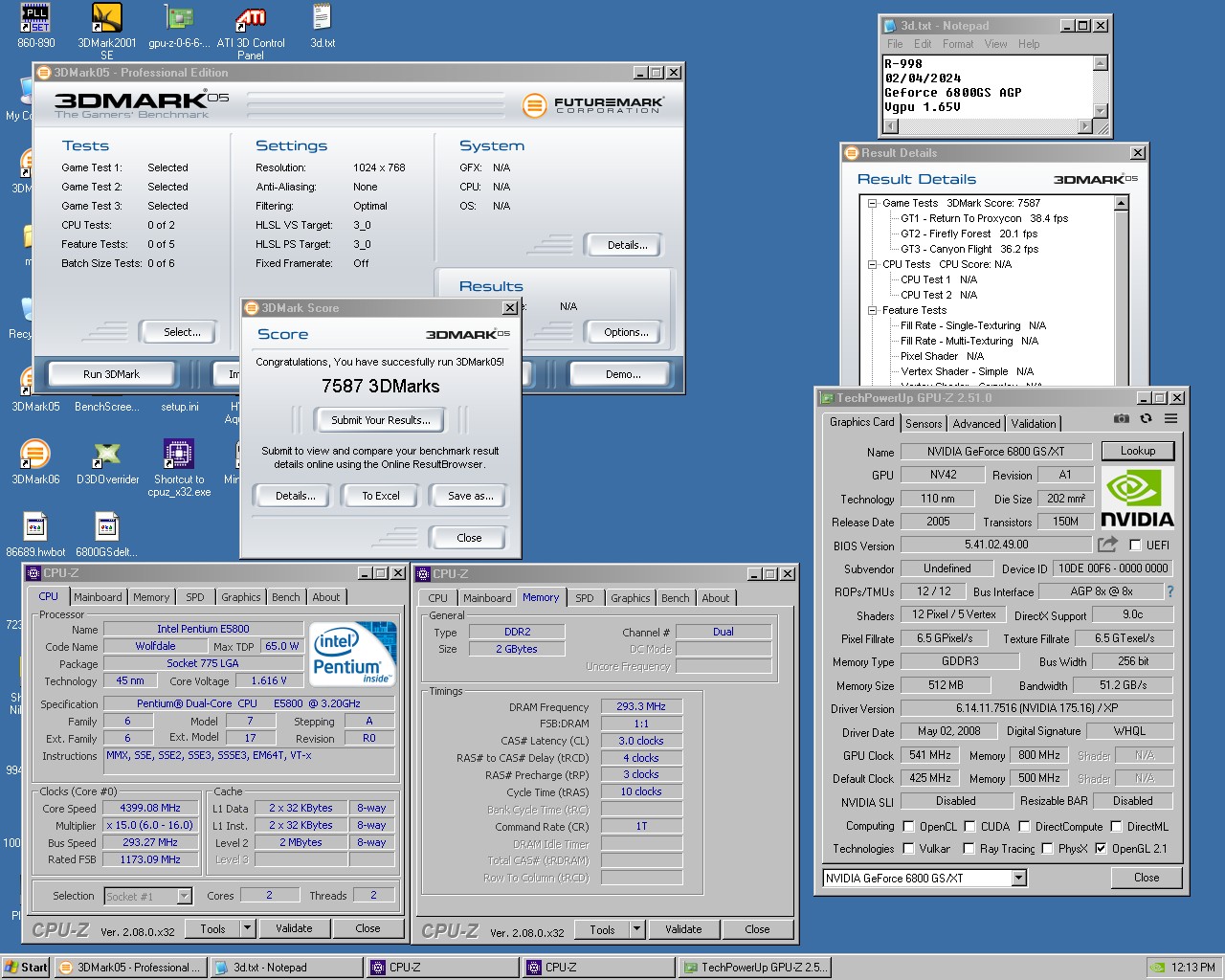Click the NVIDIA logo in GPU-Z
Image resolution: width=1225 pixels, height=980 pixels.
[x=1137, y=499]
